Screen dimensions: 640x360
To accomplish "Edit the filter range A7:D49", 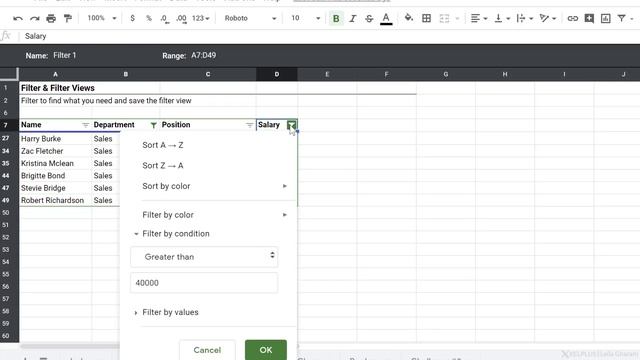I will pyautogui.click(x=204, y=55).
